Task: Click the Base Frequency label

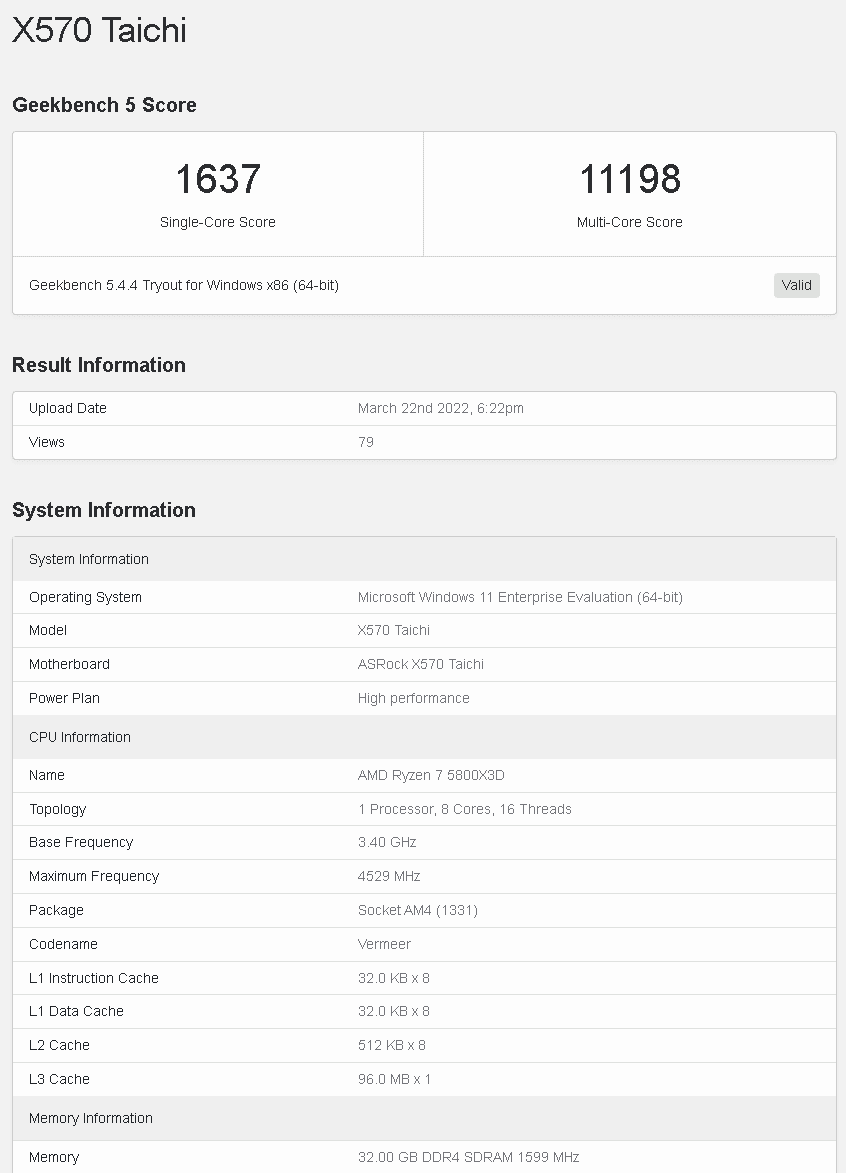Action: (81, 842)
